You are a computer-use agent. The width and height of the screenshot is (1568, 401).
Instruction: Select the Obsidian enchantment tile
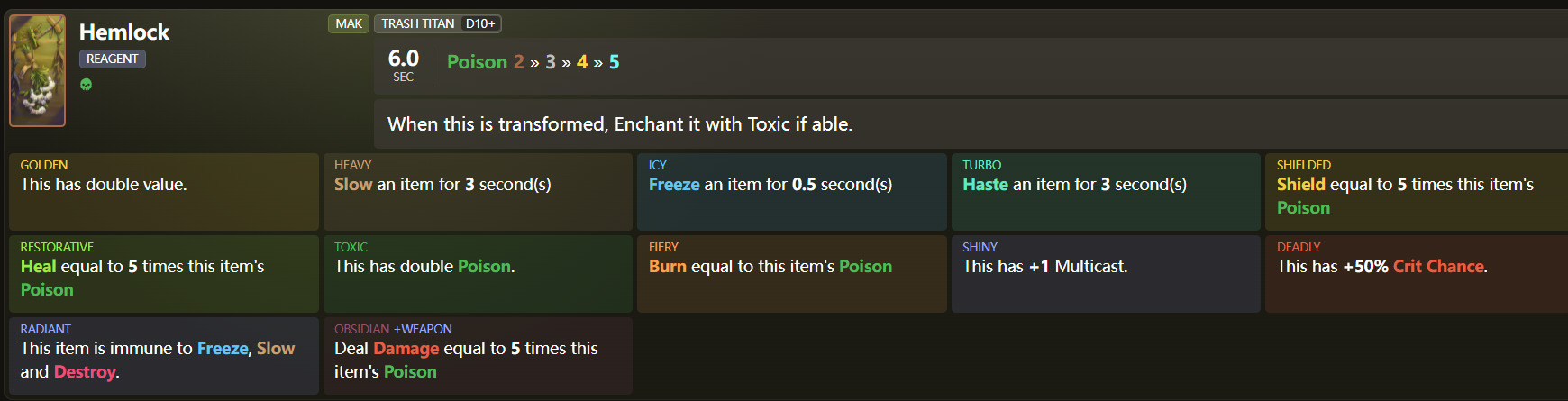pos(478,355)
